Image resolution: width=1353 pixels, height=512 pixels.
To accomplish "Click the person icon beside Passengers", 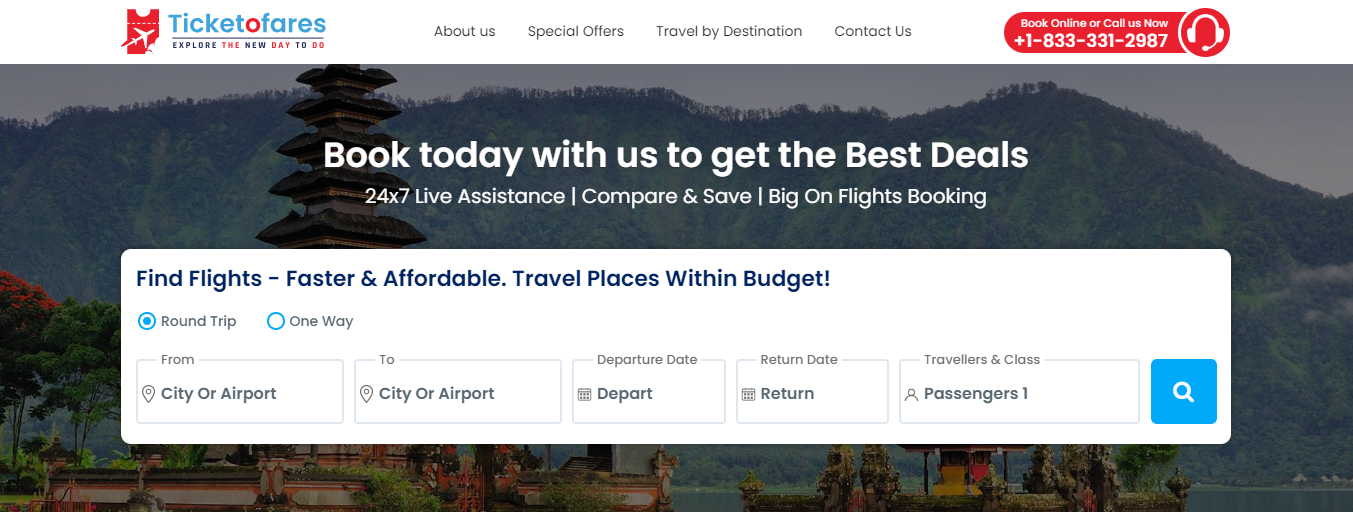I will tap(911, 395).
